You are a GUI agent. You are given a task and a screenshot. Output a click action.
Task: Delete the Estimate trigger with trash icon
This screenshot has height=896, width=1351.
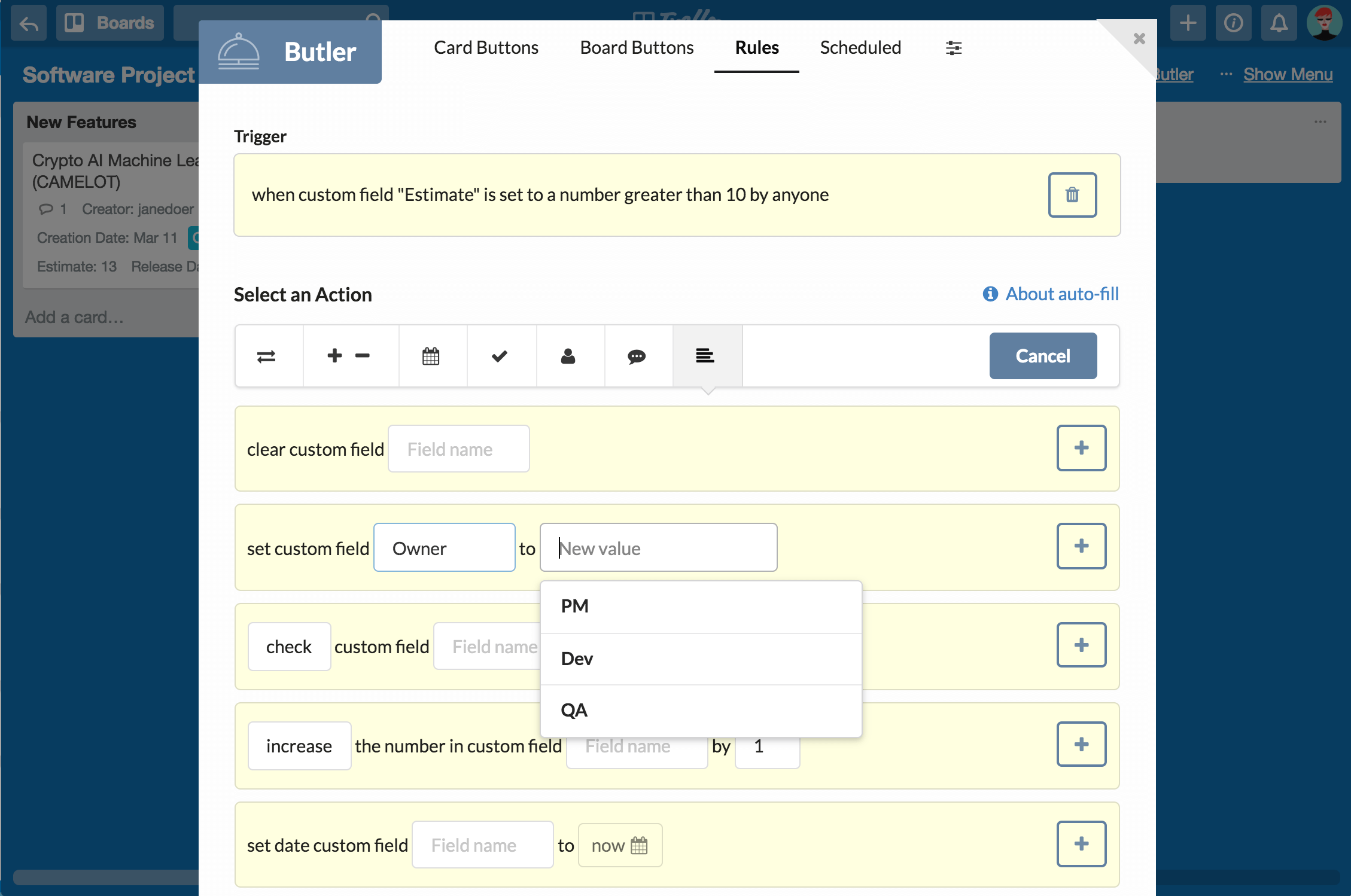pos(1072,195)
